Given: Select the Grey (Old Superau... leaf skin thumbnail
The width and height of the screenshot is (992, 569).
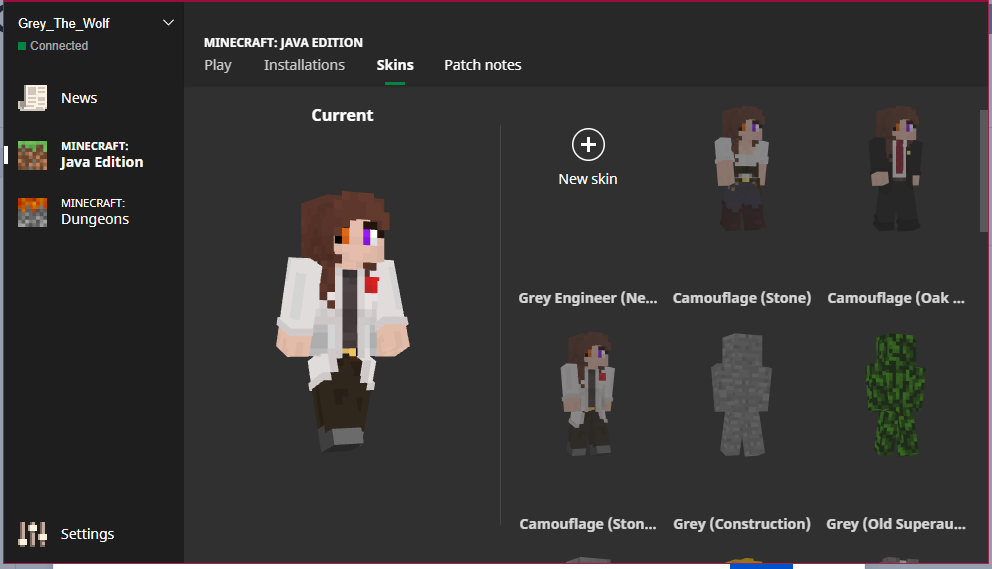Looking at the screenshot, I should (896, 394).
